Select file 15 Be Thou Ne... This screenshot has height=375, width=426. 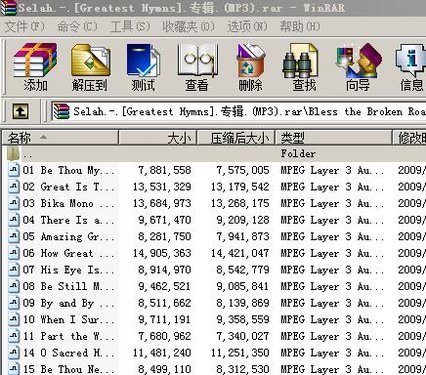coord(69,369)
